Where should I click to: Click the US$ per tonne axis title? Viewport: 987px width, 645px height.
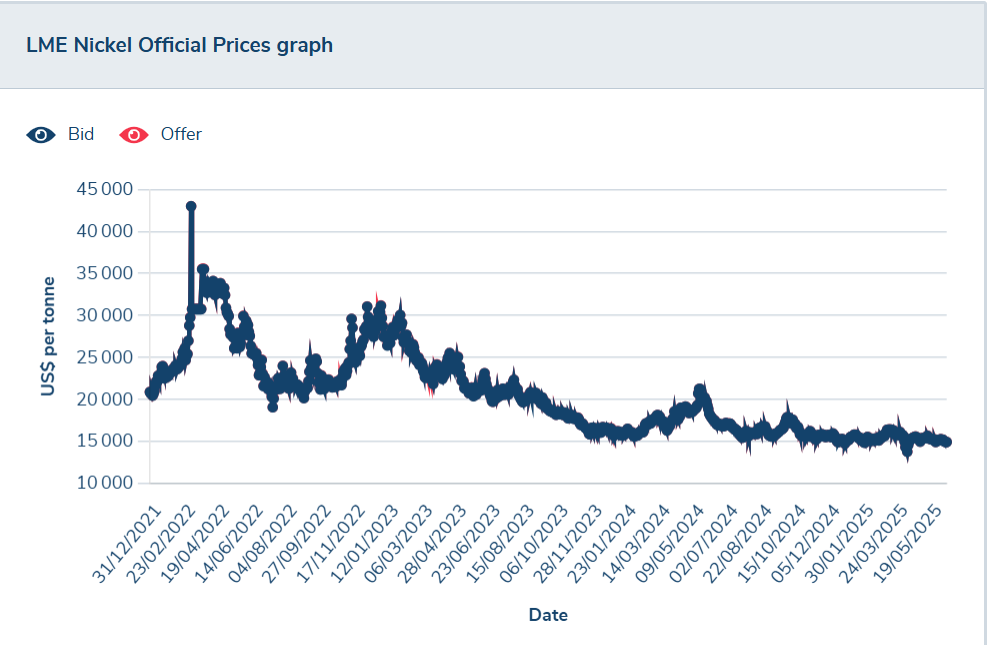(x=48, y=336)
